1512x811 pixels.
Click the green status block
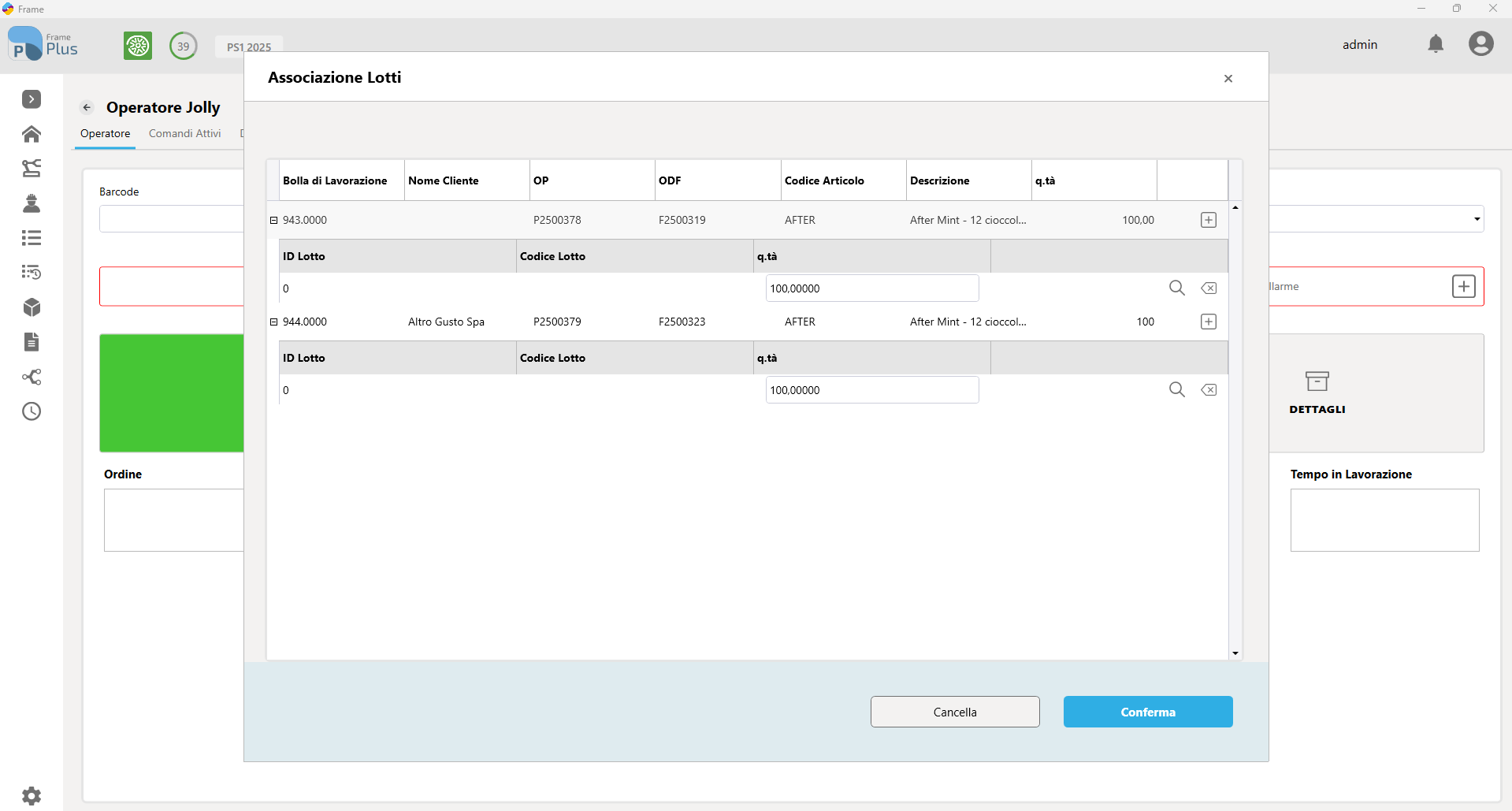172,392
